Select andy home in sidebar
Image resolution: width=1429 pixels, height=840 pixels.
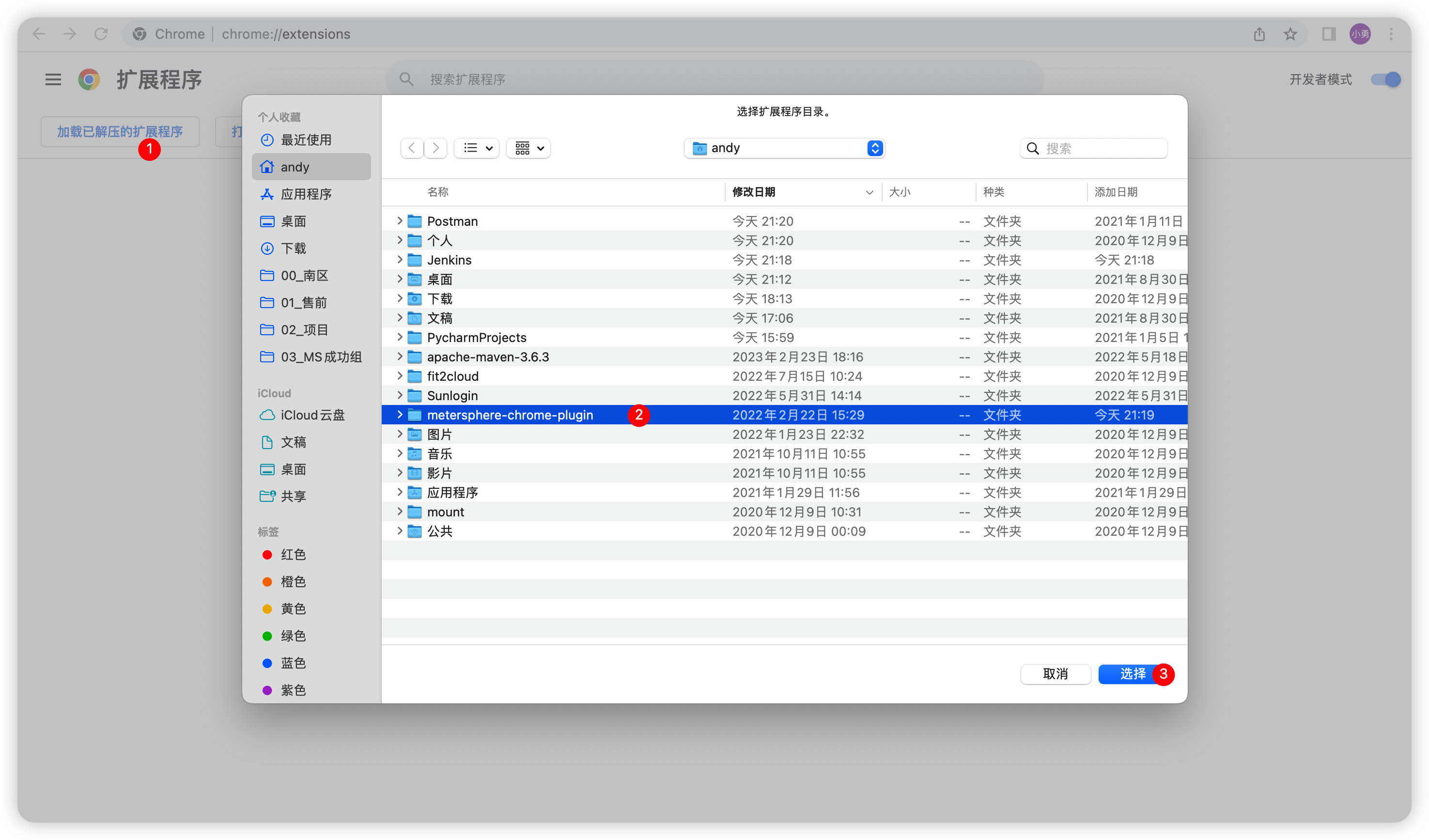(x=311, y=167)
